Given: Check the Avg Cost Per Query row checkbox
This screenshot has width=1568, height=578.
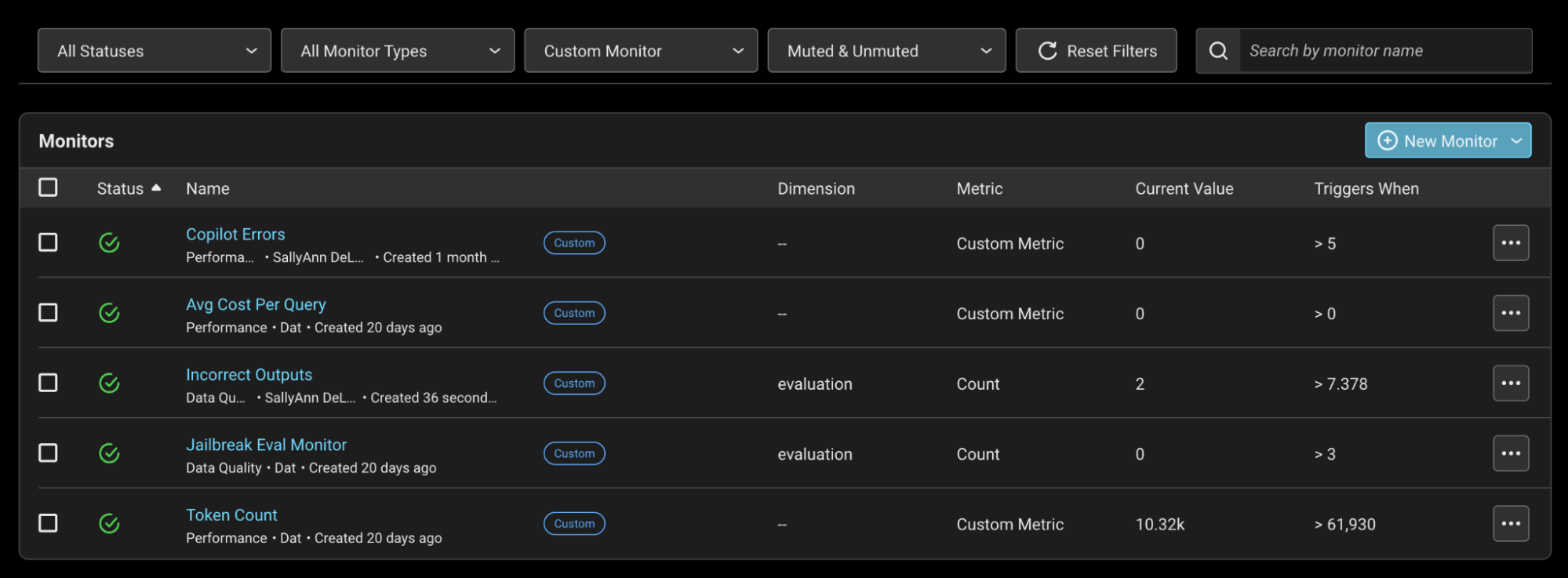Looking at the screenshot, I should [x=48, y=312].
